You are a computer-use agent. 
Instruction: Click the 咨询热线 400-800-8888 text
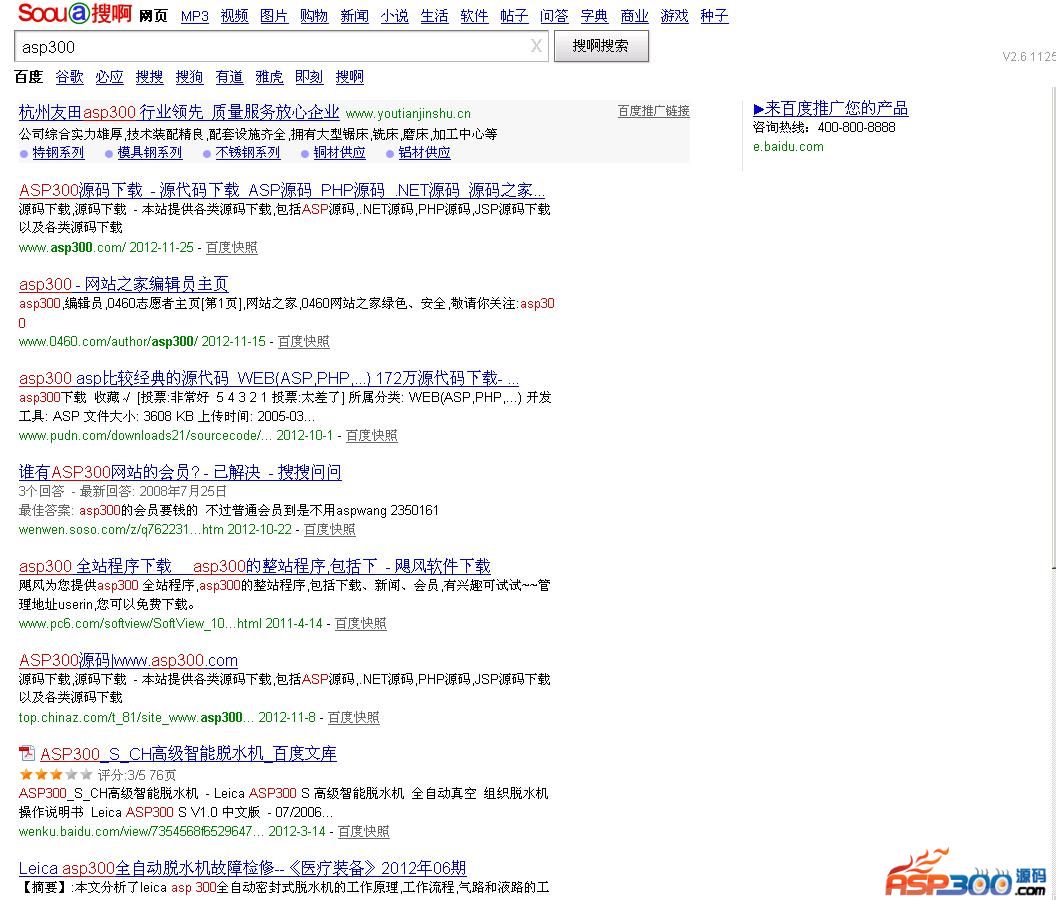coord(824,127)
